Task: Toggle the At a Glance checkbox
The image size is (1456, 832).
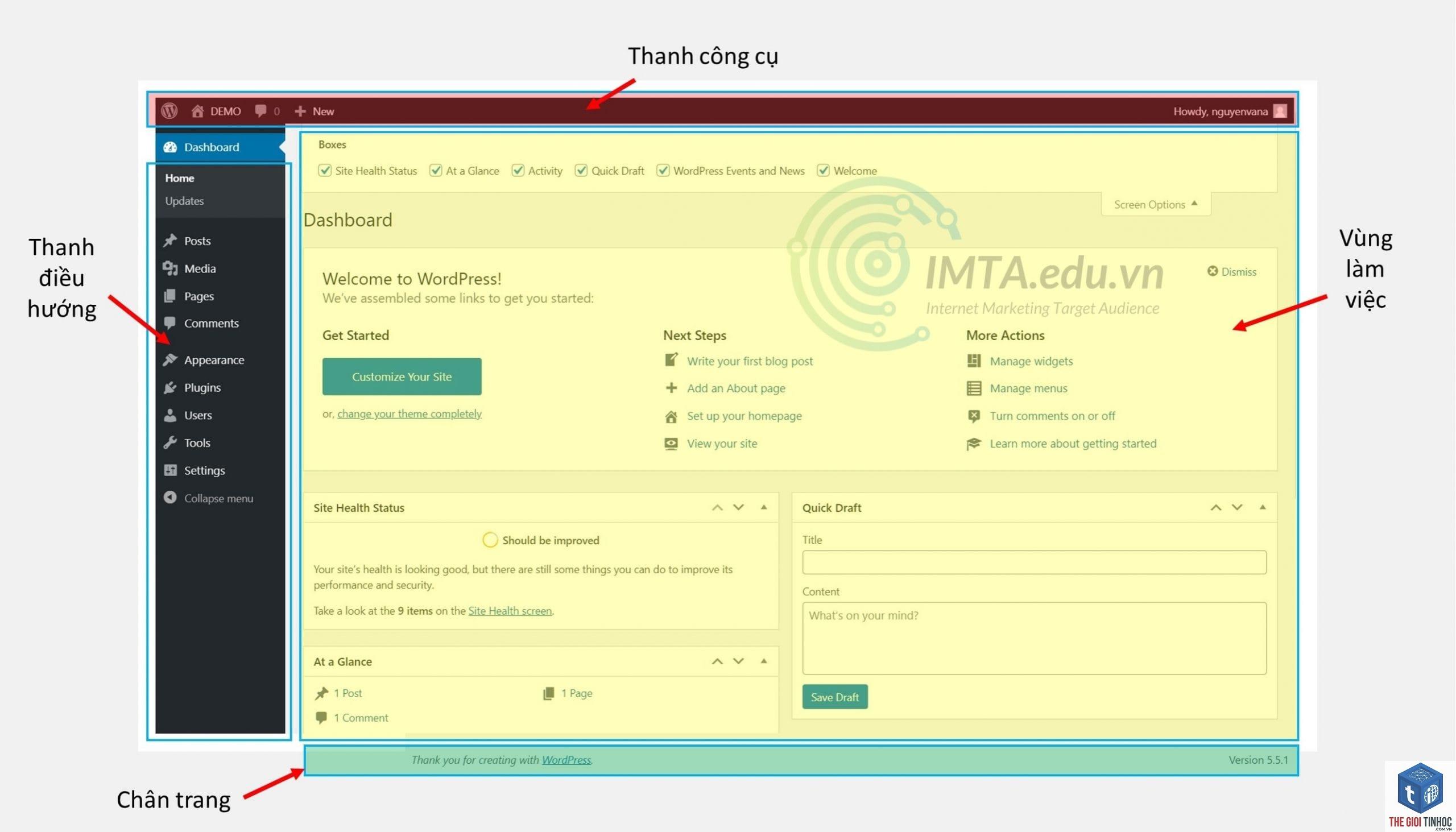Action: (x=436, y=170)
